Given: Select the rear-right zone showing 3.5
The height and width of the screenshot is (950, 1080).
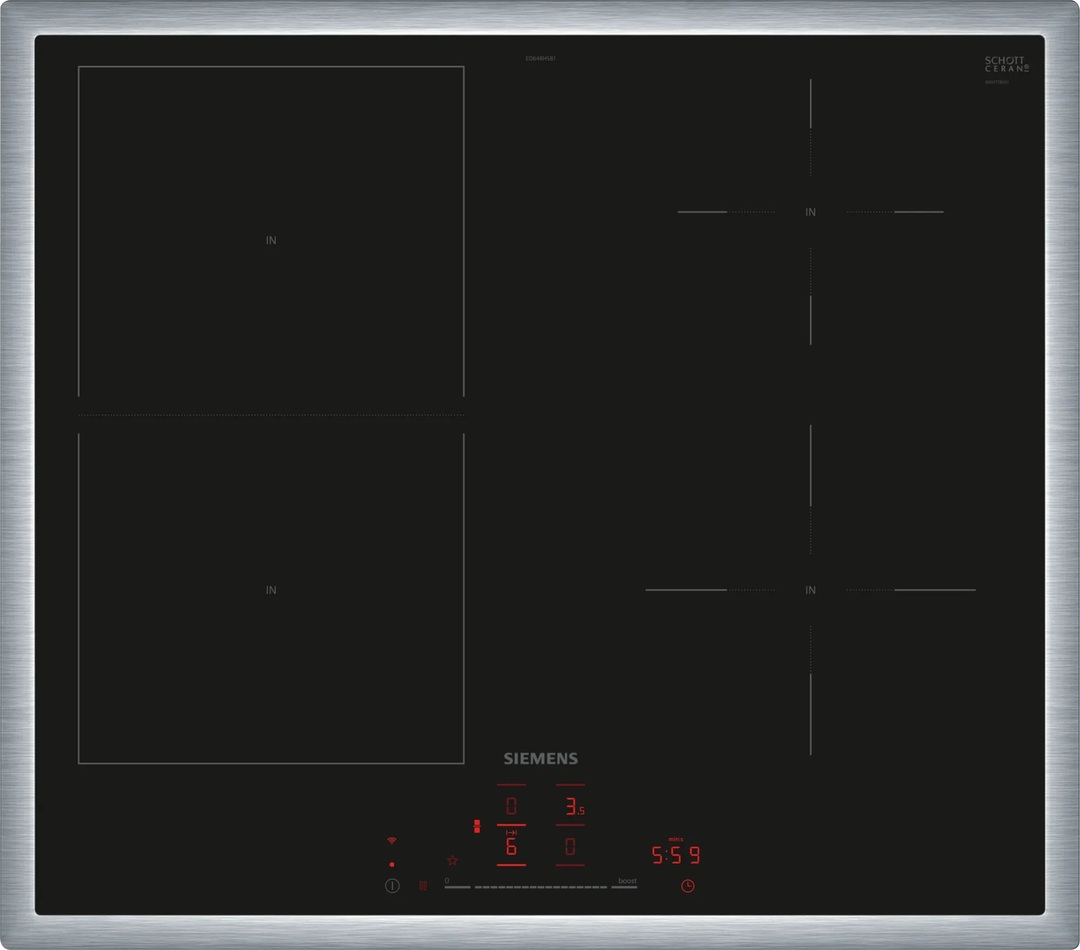Looking at the screenshot, I should [x=571, y=806].
